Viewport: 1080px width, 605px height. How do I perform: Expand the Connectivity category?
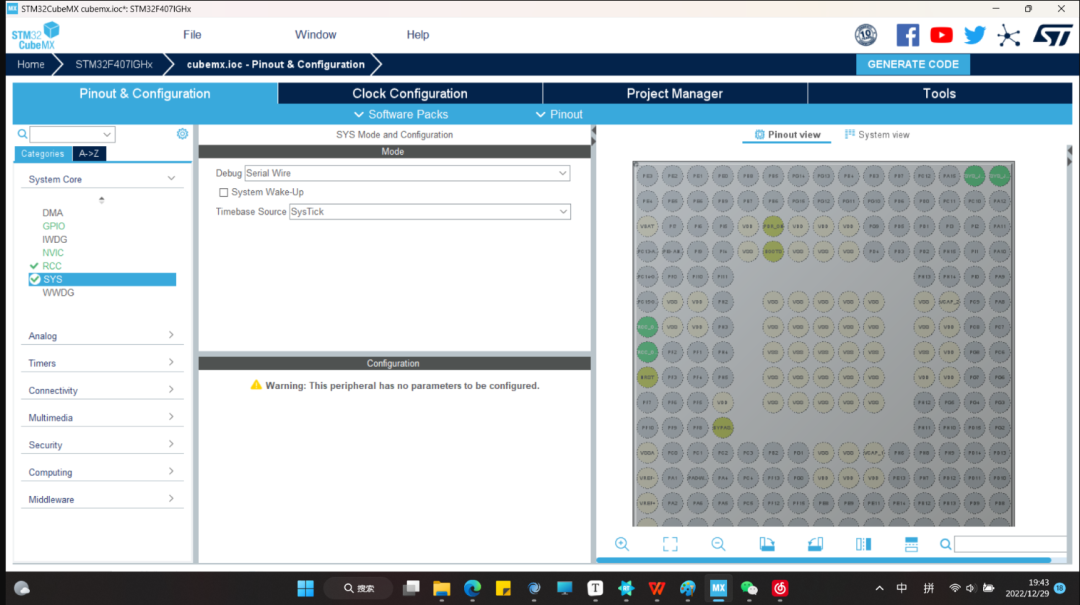(100, 390)
